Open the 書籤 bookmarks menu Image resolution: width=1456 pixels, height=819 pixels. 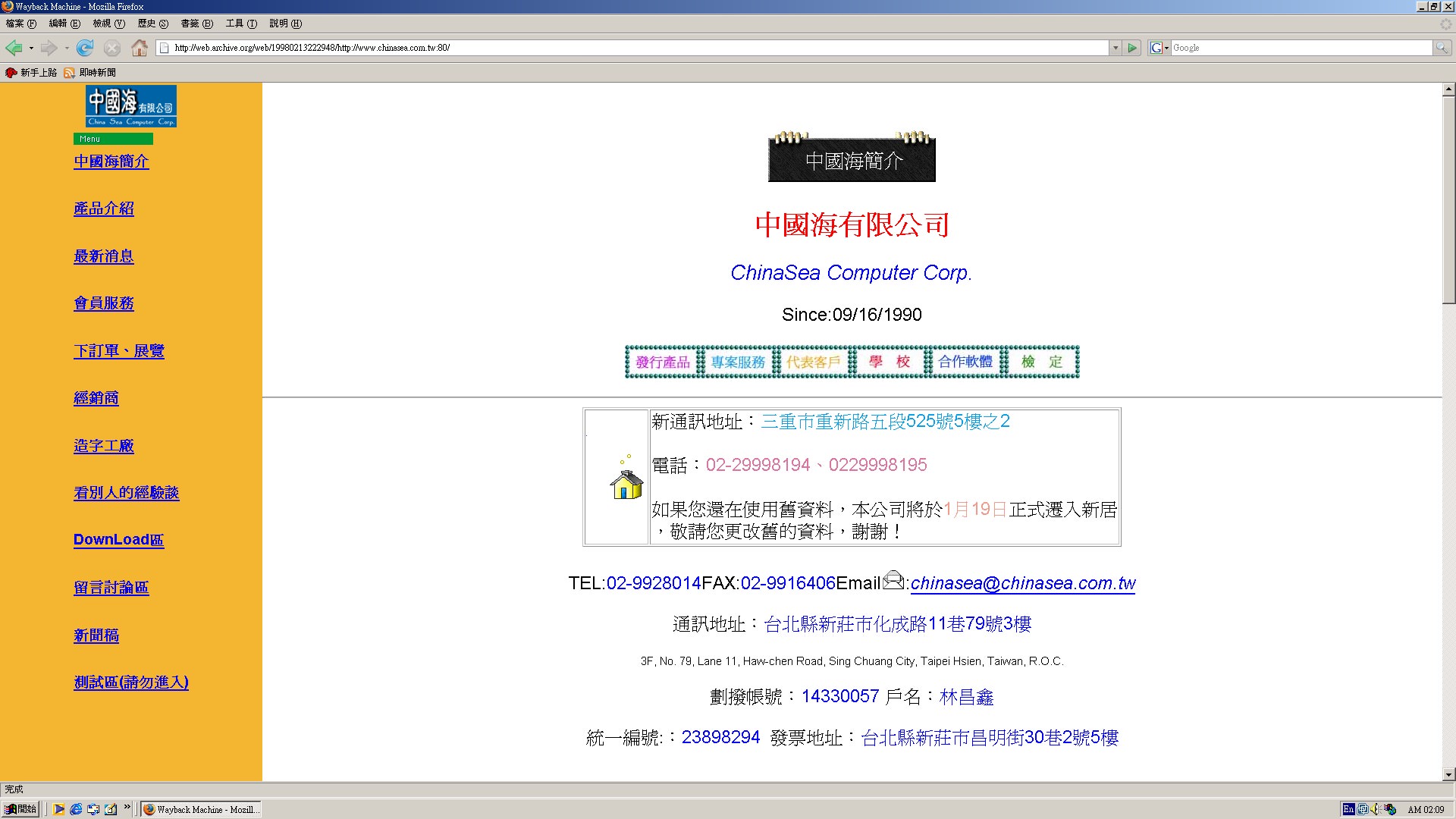196,24
